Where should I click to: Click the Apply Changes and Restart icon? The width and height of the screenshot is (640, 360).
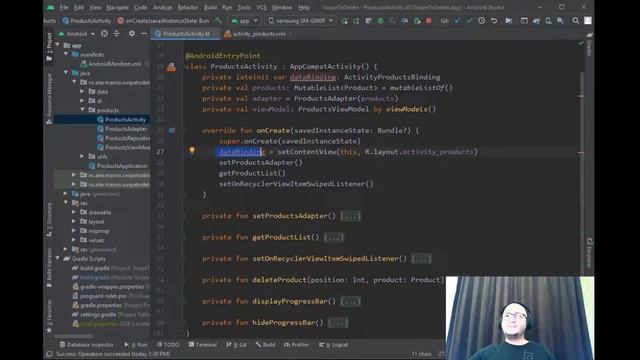tap(356, 20)
